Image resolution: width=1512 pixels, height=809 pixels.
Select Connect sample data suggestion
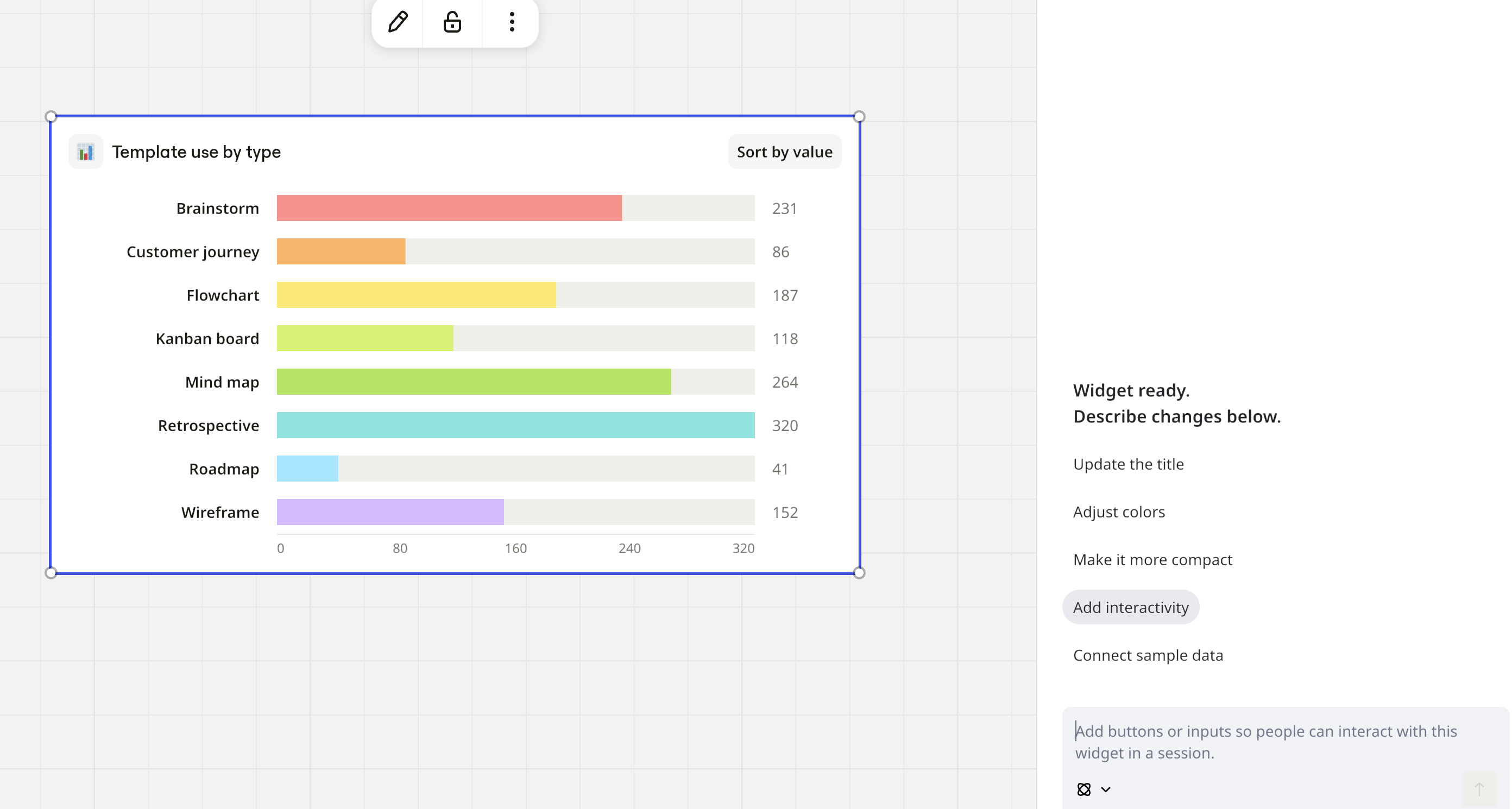point(1148,655)
